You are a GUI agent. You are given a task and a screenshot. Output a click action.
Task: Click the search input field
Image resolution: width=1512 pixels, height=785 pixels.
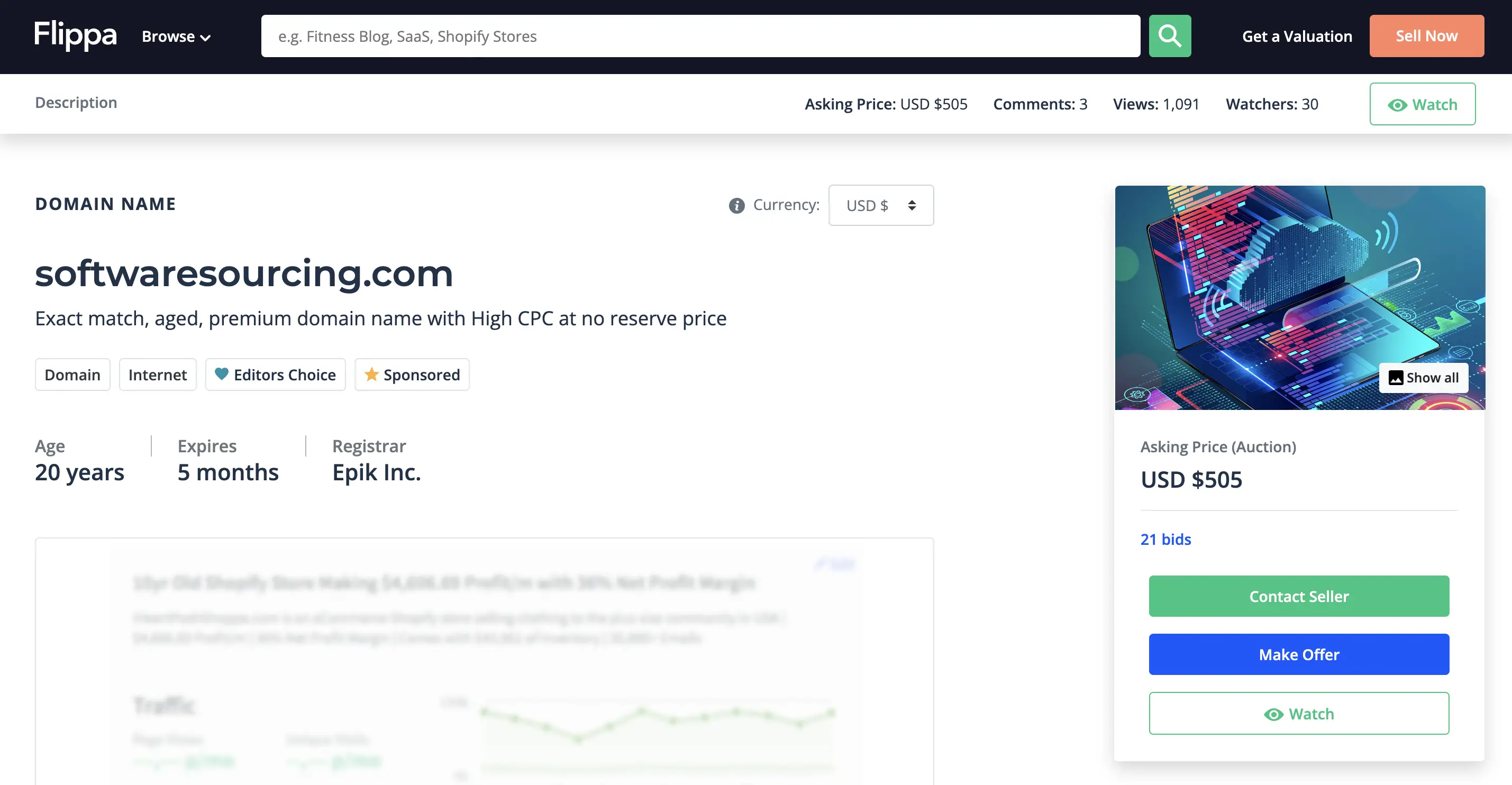700,37
